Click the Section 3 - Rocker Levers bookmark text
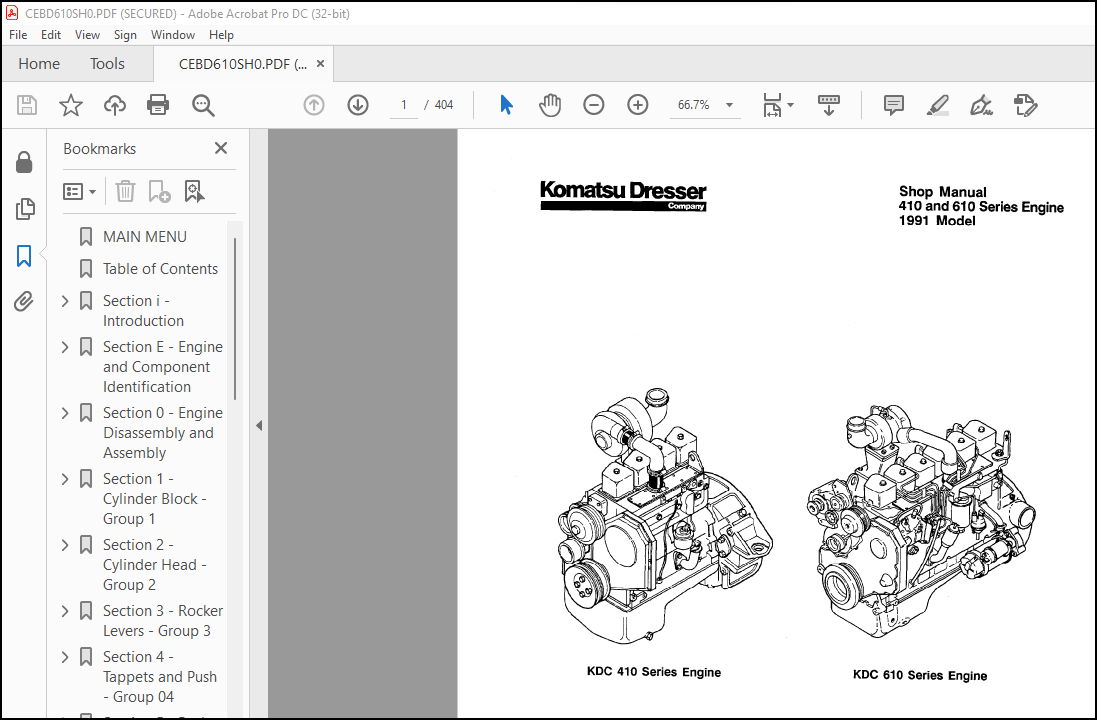Viewport: 1097px width, 720px height. click(163, 621)
